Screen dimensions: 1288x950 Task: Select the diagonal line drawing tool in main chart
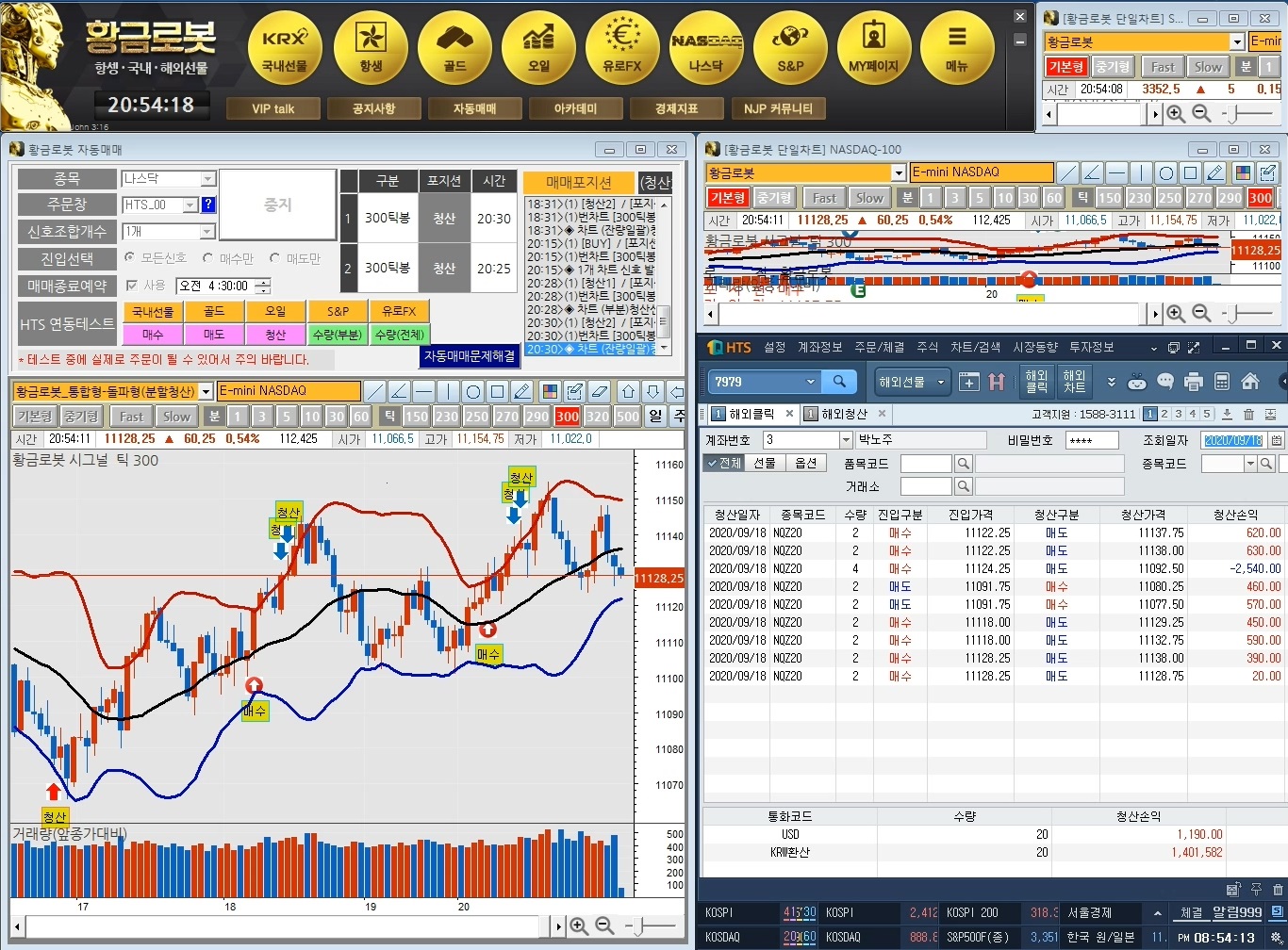click(x=375, y=391)
